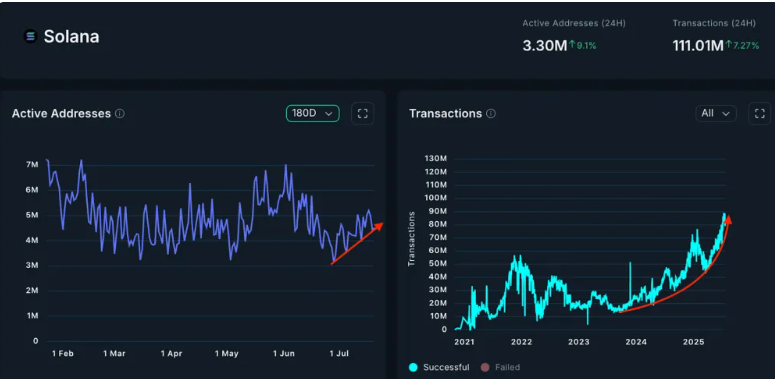Viewport: 775px width, 379px height.
Task: Expand Active Addresses chart to fullscreen
Action: click(x=363, y=114)
